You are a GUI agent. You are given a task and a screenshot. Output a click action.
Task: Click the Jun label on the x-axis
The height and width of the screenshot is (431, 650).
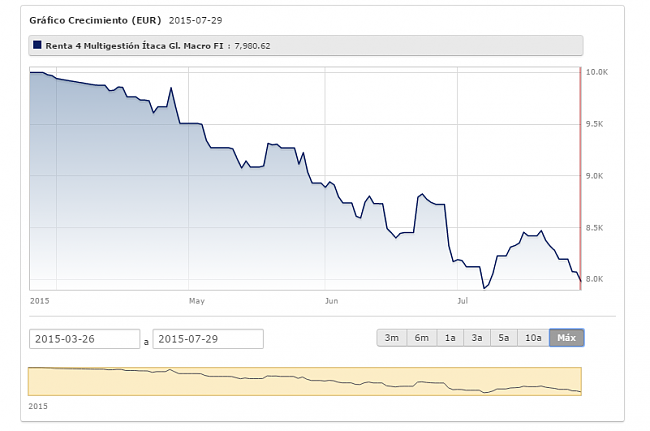(x=332, y=300)
